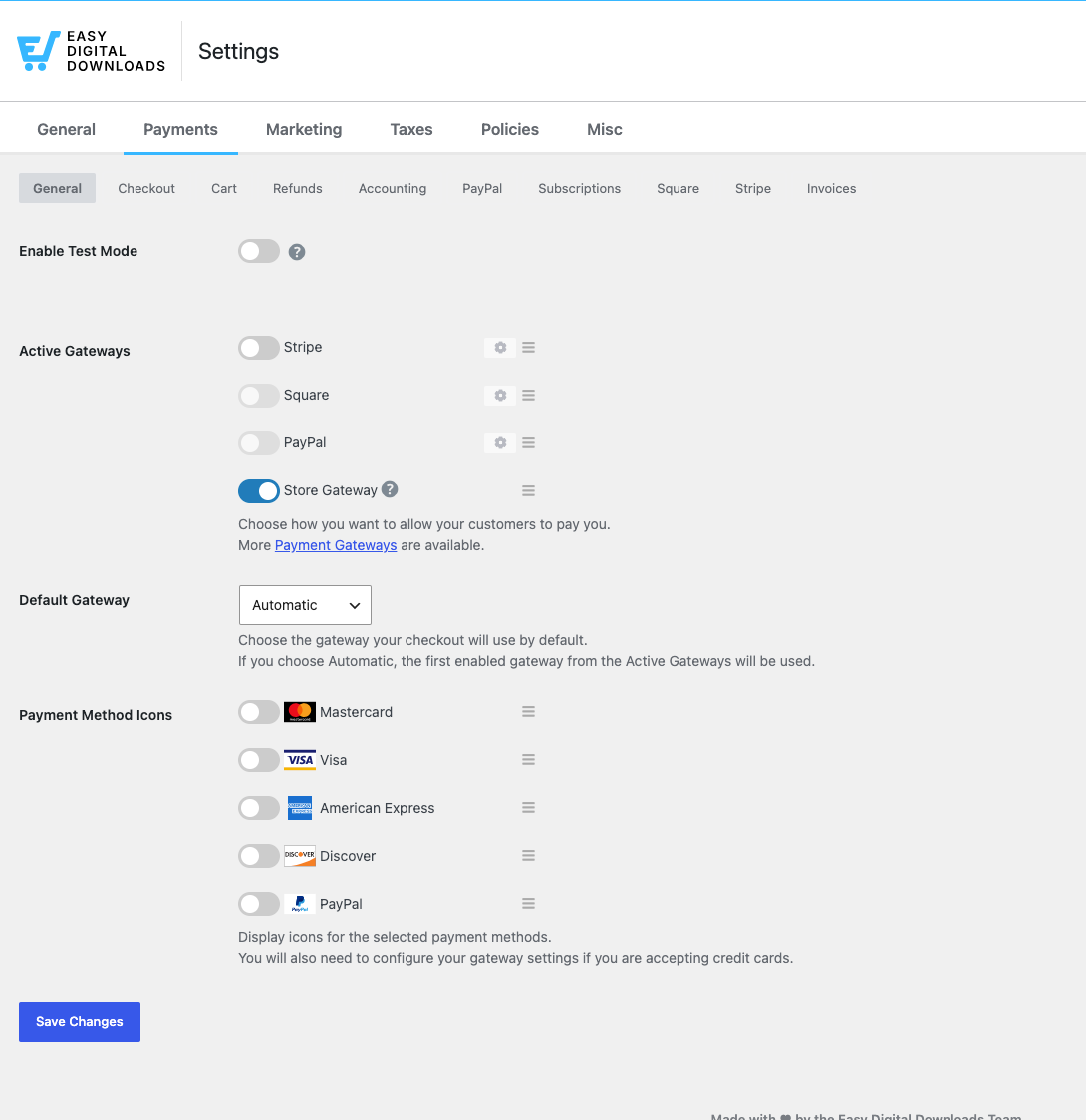Screen dimensions: 1086x1120
Task: Turn on the Mastercard icon toggle
Action: tap(258, 712)
